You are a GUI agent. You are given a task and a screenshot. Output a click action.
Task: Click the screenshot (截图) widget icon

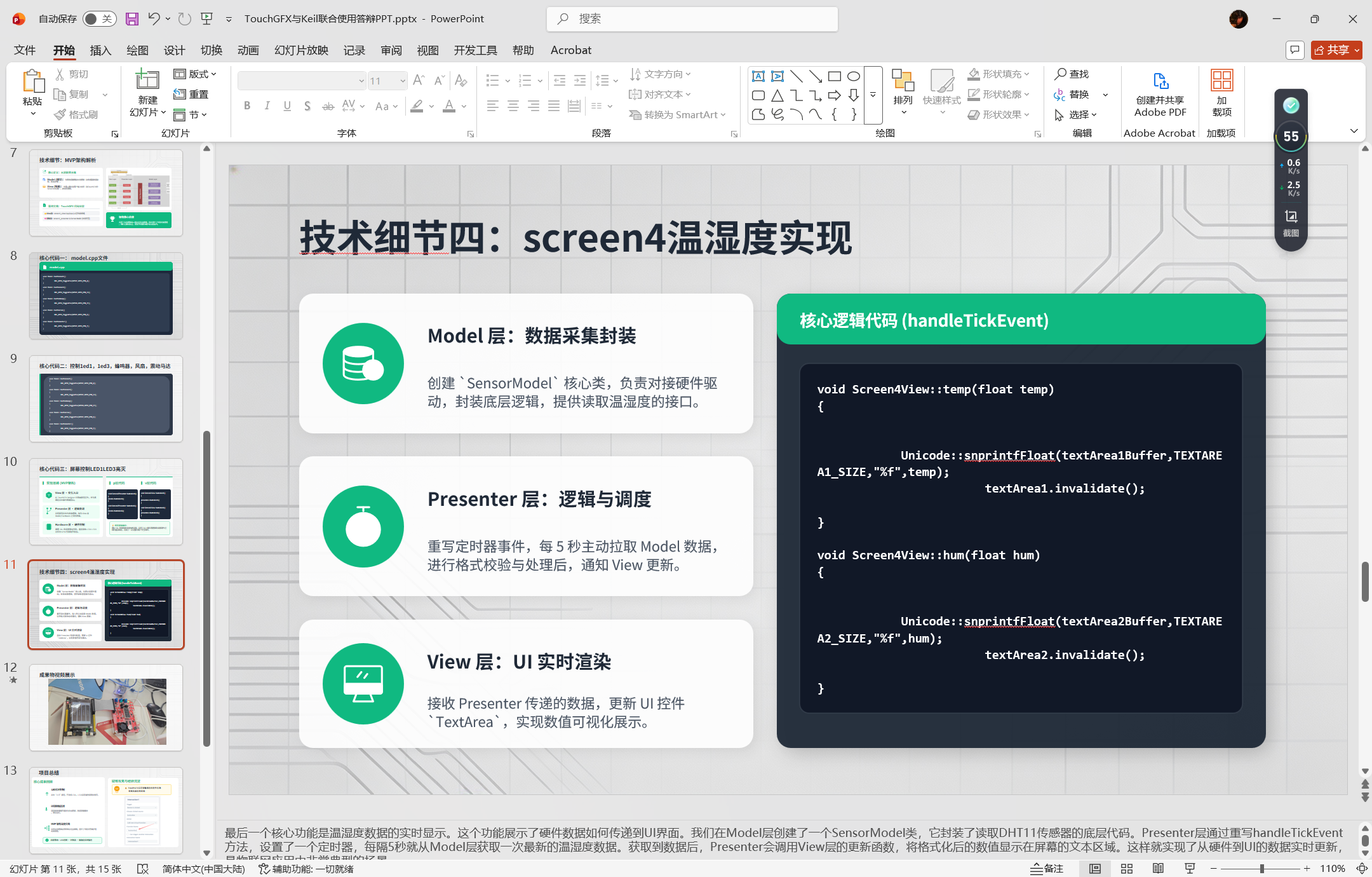click(1291, 217)
